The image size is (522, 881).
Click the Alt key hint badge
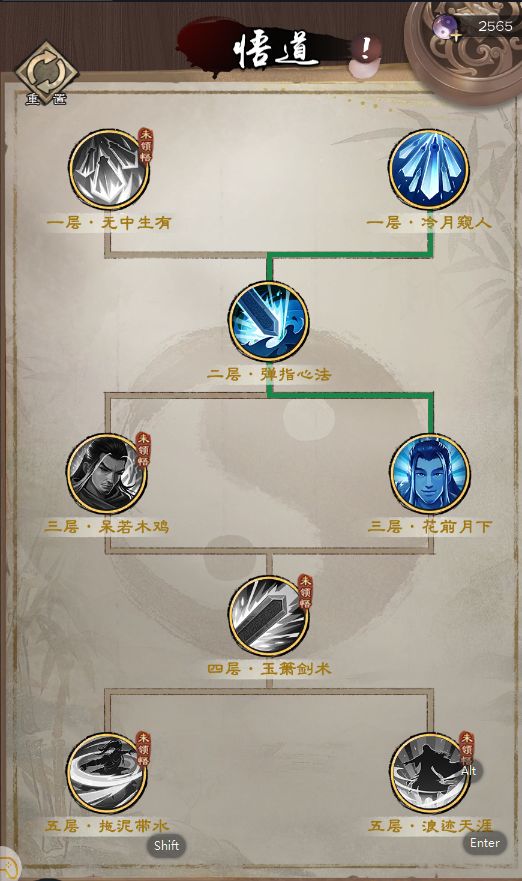click(469, 771)
